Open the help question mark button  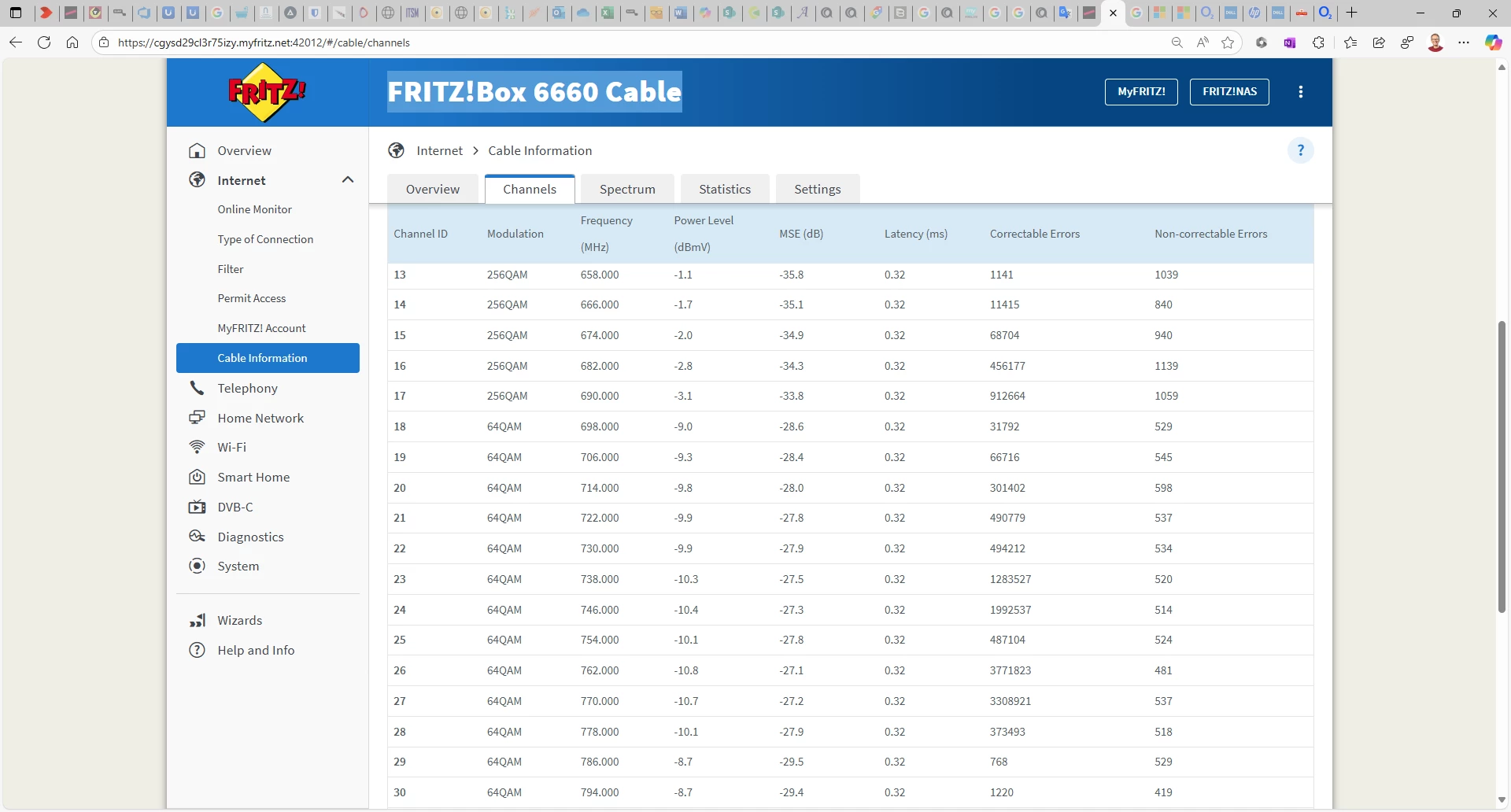click(x=1301, y=150)
